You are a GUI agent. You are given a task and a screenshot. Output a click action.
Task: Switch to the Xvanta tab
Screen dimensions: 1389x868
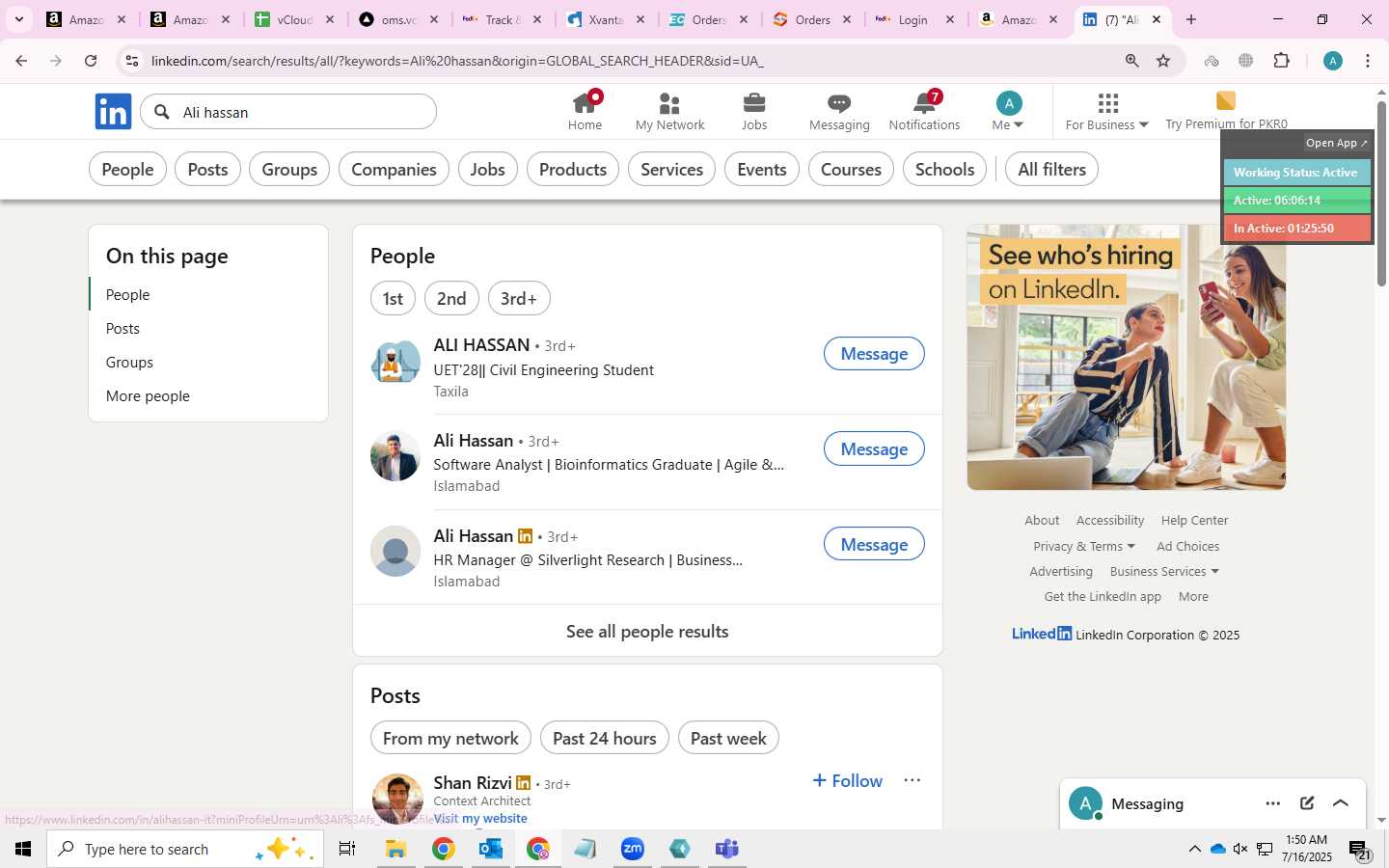pyautogui.click(x=606, y=19)
